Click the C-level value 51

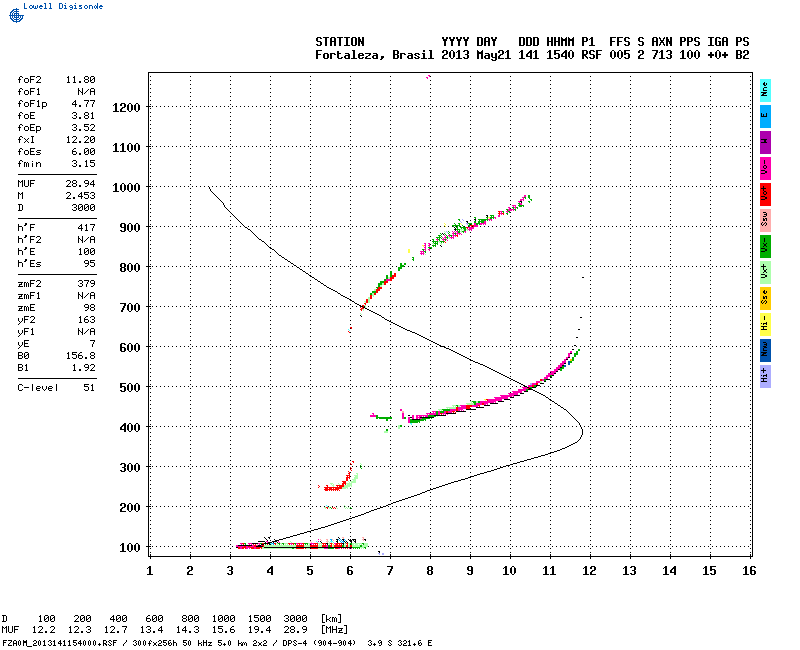[x=89, y=388]
